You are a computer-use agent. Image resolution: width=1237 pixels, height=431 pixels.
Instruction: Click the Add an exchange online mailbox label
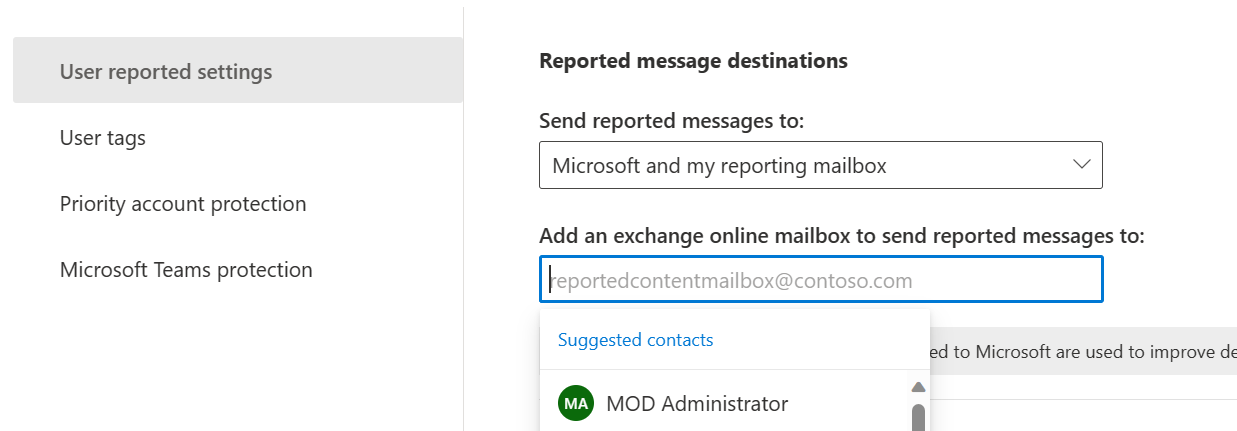click(x=841, y=236)
